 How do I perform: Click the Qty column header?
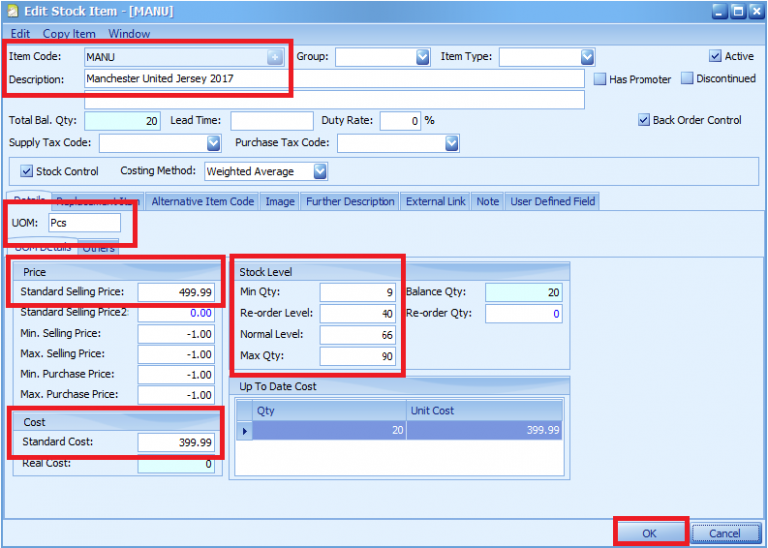click(329, 411)
